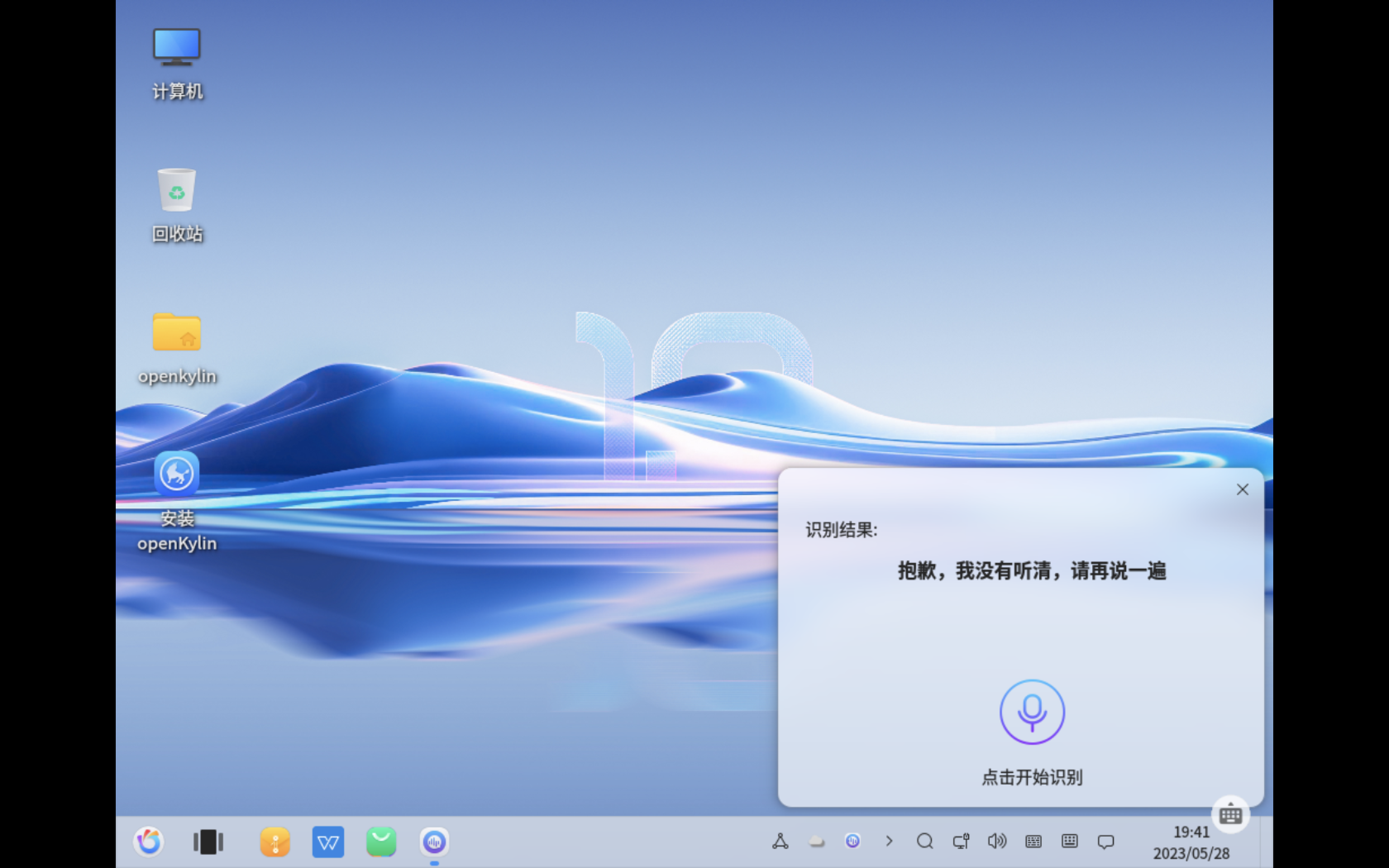
Task: Open the wired connection monitor tray icon
Action: pos(961,842)
